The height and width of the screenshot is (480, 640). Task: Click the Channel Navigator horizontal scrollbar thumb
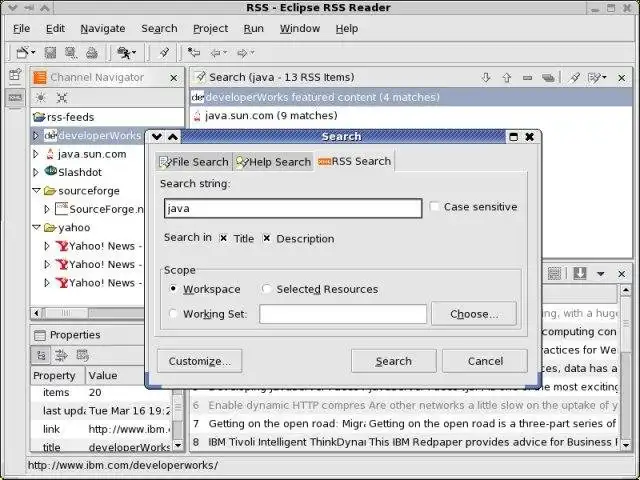point(65,313)
